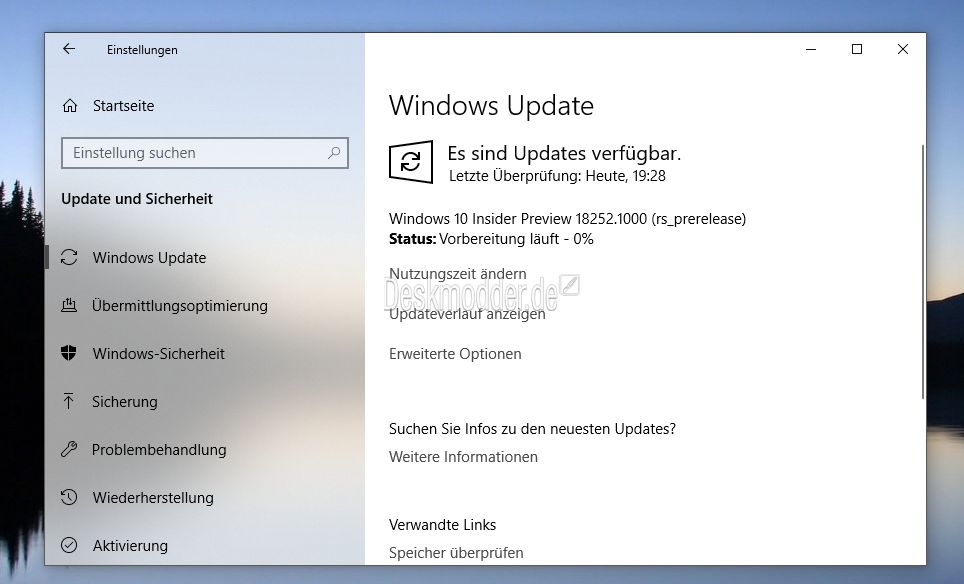Open Übermittlungsoptimierung settings

click(180, 306)
